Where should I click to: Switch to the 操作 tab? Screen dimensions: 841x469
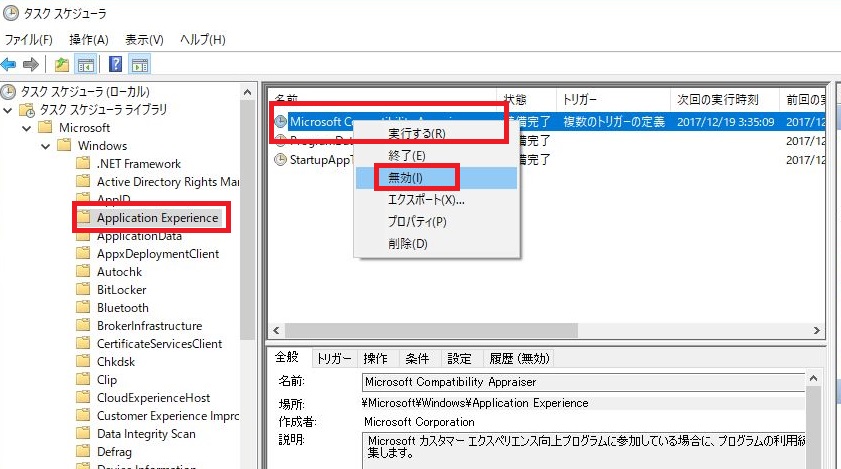(375, 358)
